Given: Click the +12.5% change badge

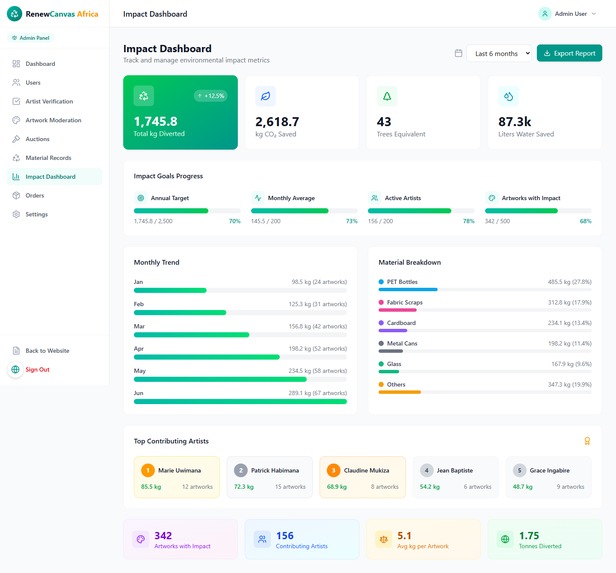Looking at the screenshot, I should pos(211,96).
